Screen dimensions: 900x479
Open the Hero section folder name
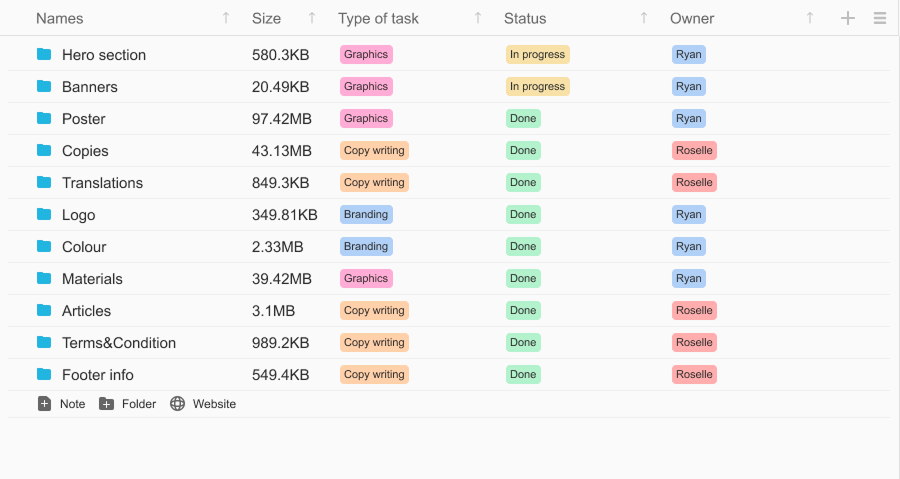tap(104, 54)
